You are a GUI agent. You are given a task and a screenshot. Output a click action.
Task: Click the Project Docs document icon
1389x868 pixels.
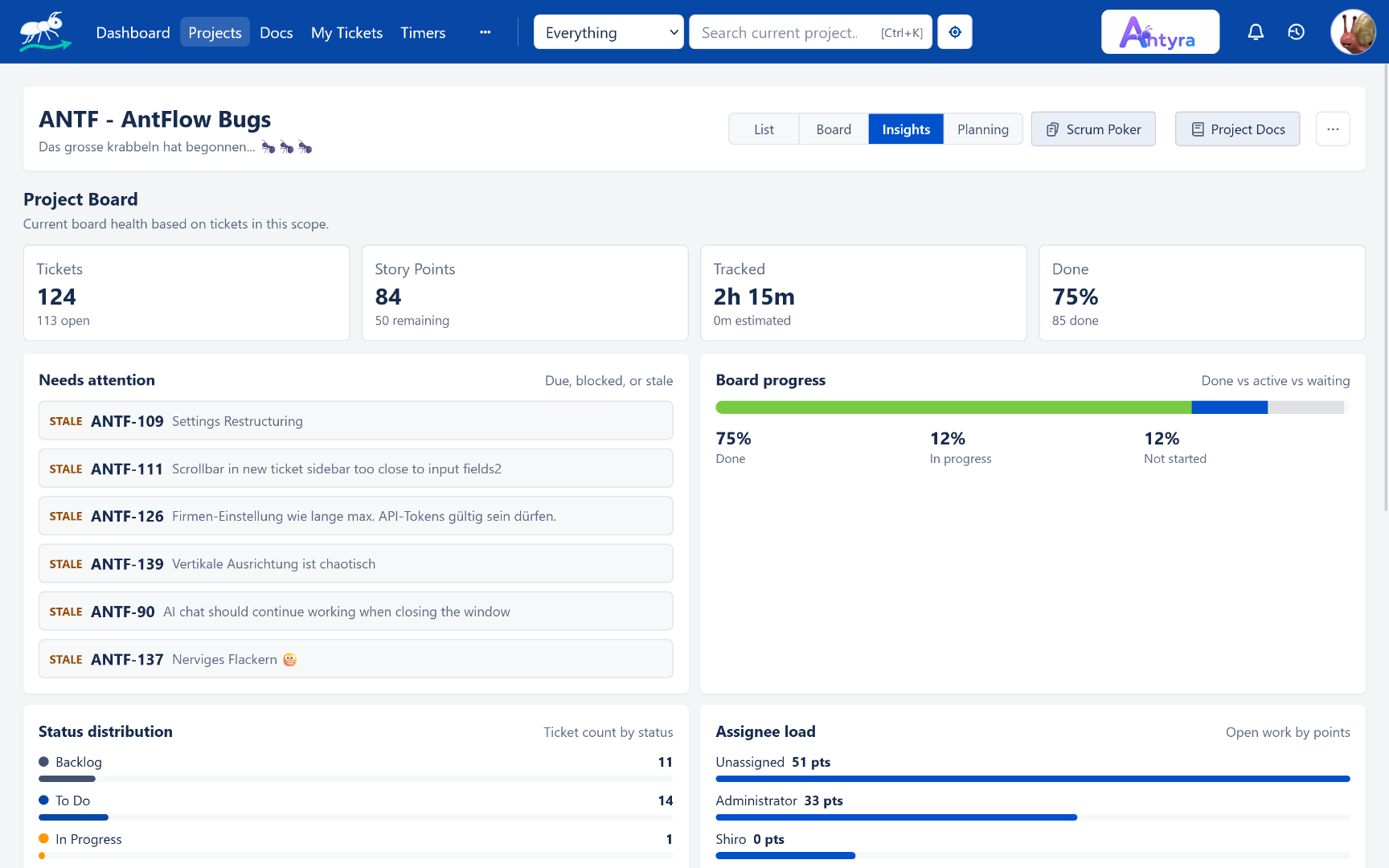1198,129
